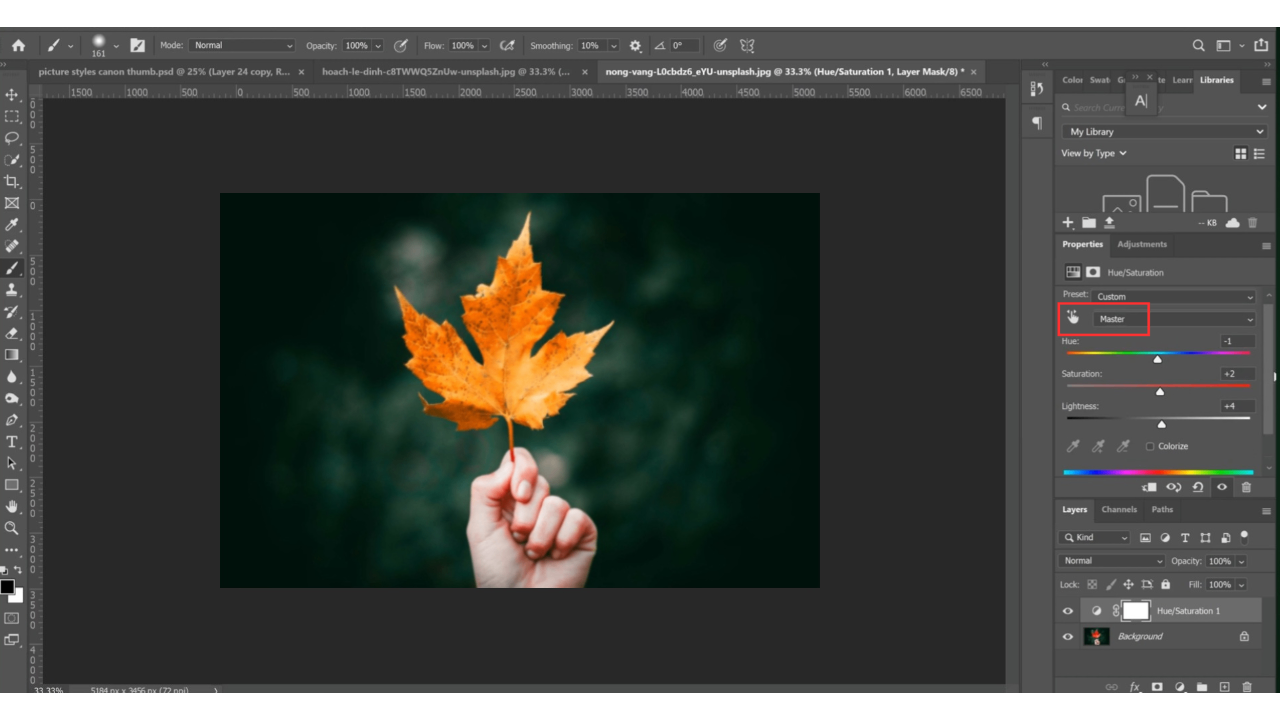This screenshot has height=720, width=1280.
Task: Add layer style with fx icon
Action: [x=1135, y=687]
